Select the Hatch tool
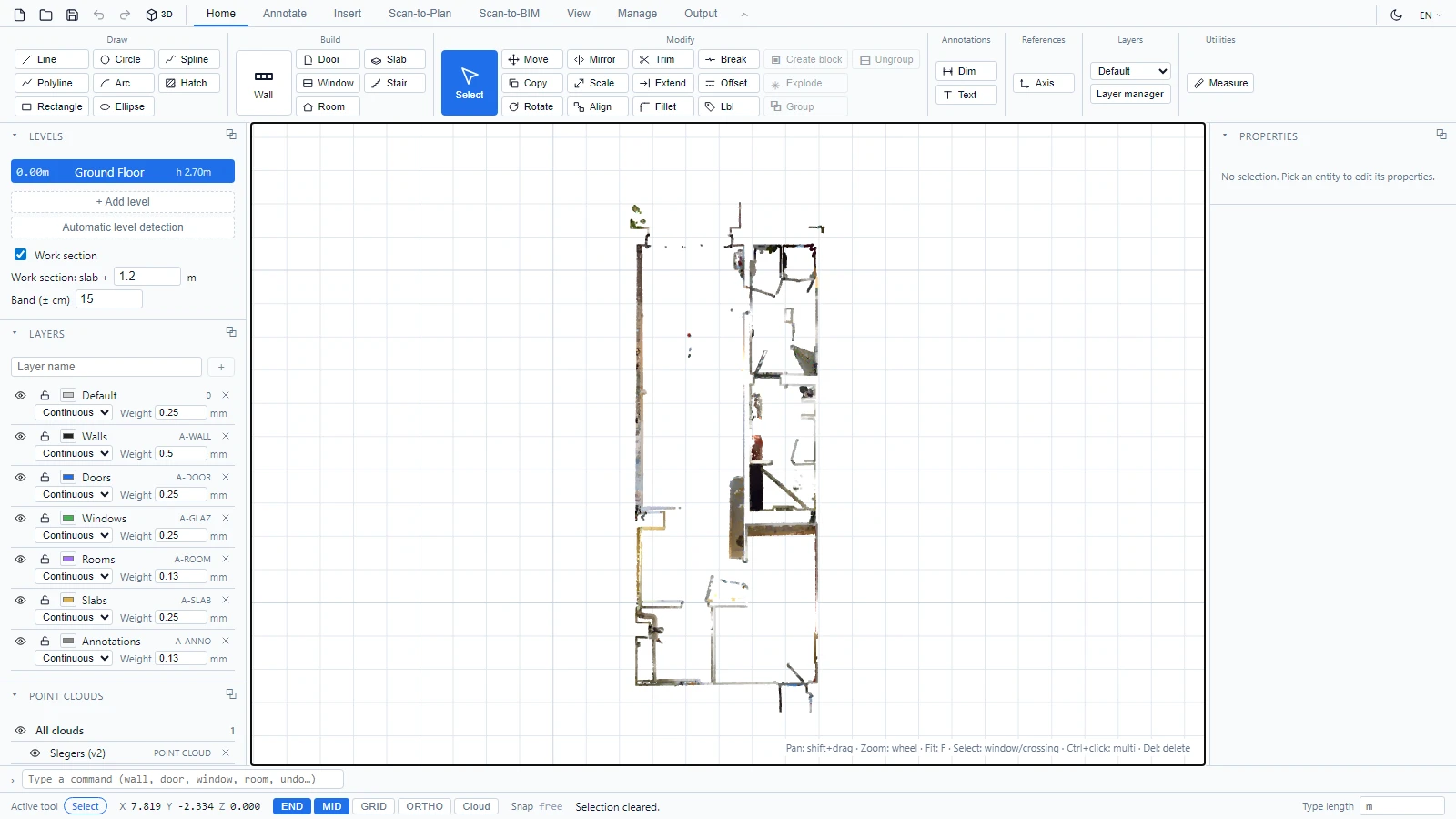The width and height of the screenshot is (1456, 819). [x=189, y=83]
